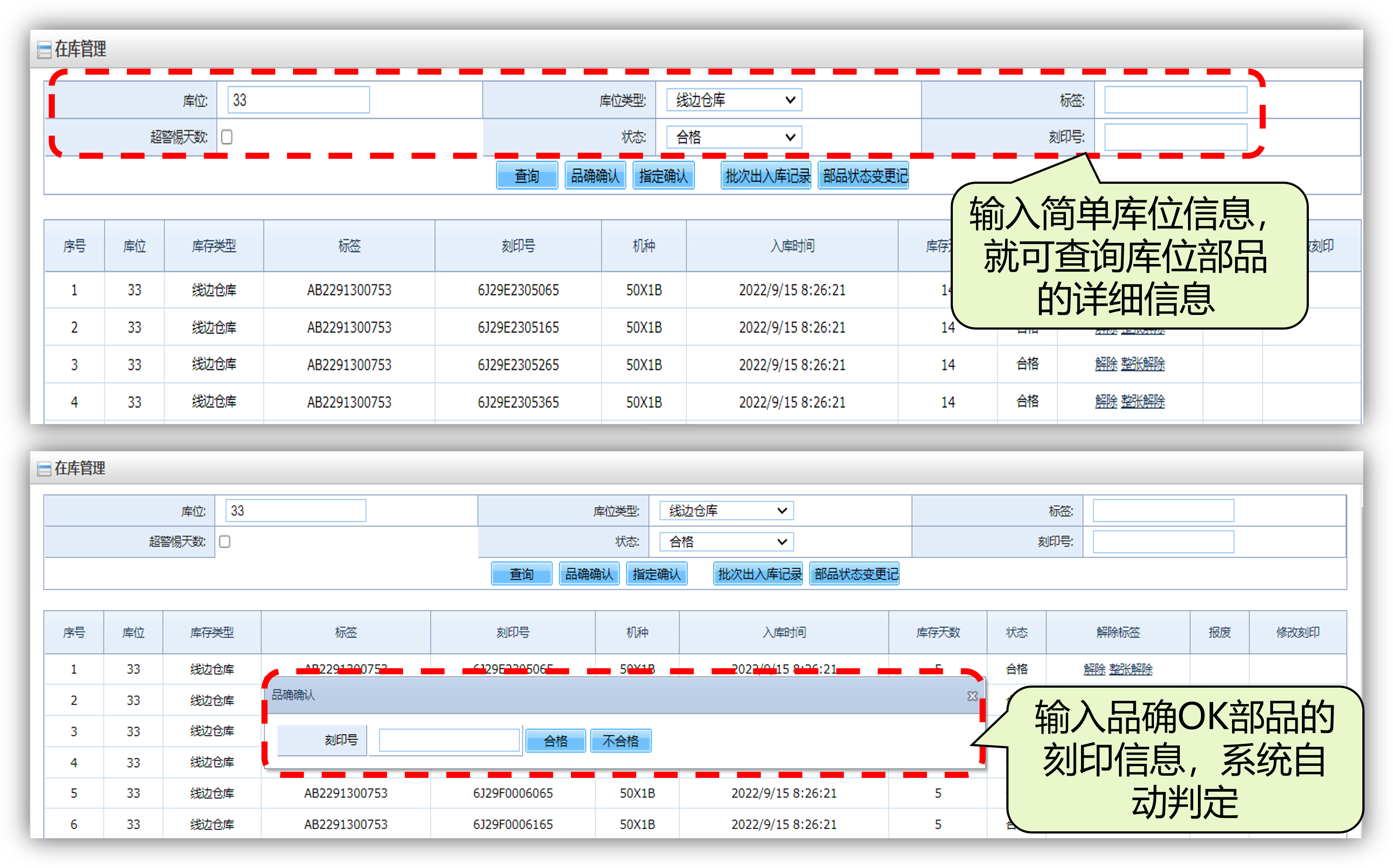
Task: Click the lower 指定确认 button
Action: [x=656, y=574]
